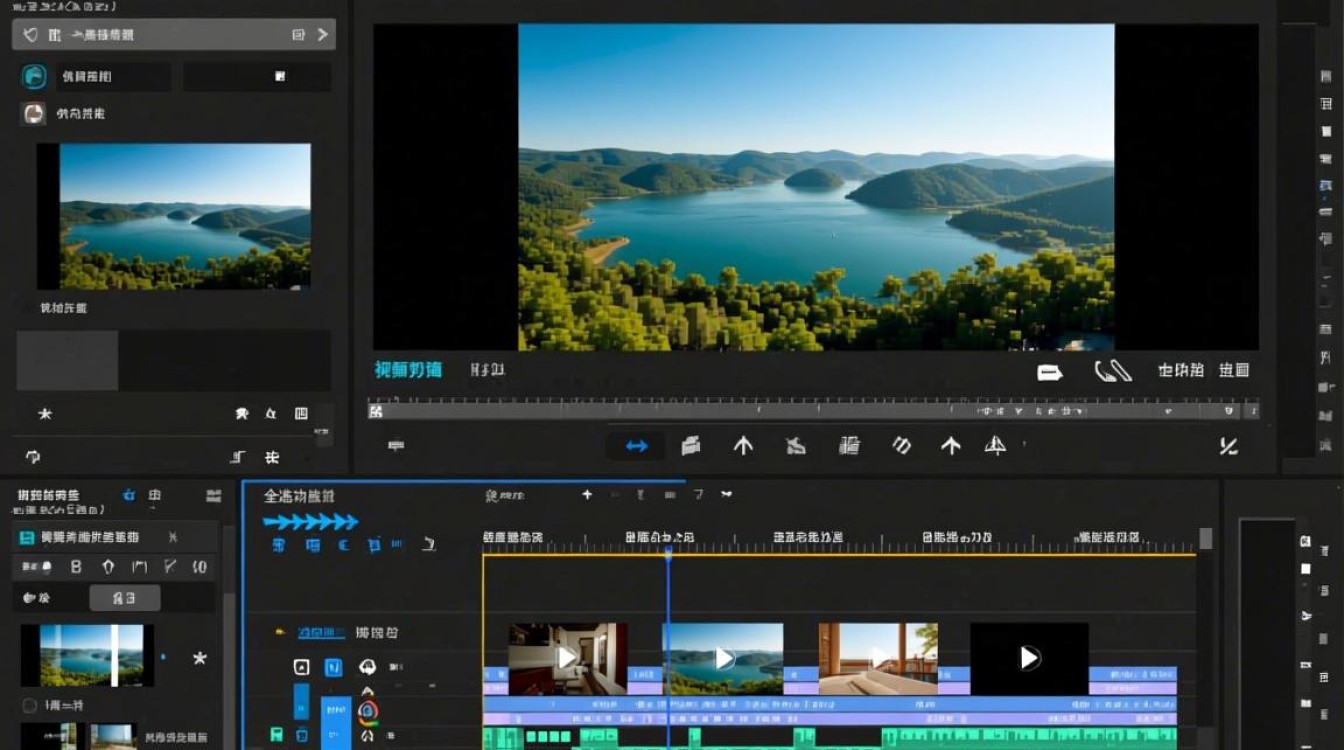Click the gray highlighted button in left panel
Viewport: 1344px width, 750px height.
pyautogui.click(x=124, y=598)
